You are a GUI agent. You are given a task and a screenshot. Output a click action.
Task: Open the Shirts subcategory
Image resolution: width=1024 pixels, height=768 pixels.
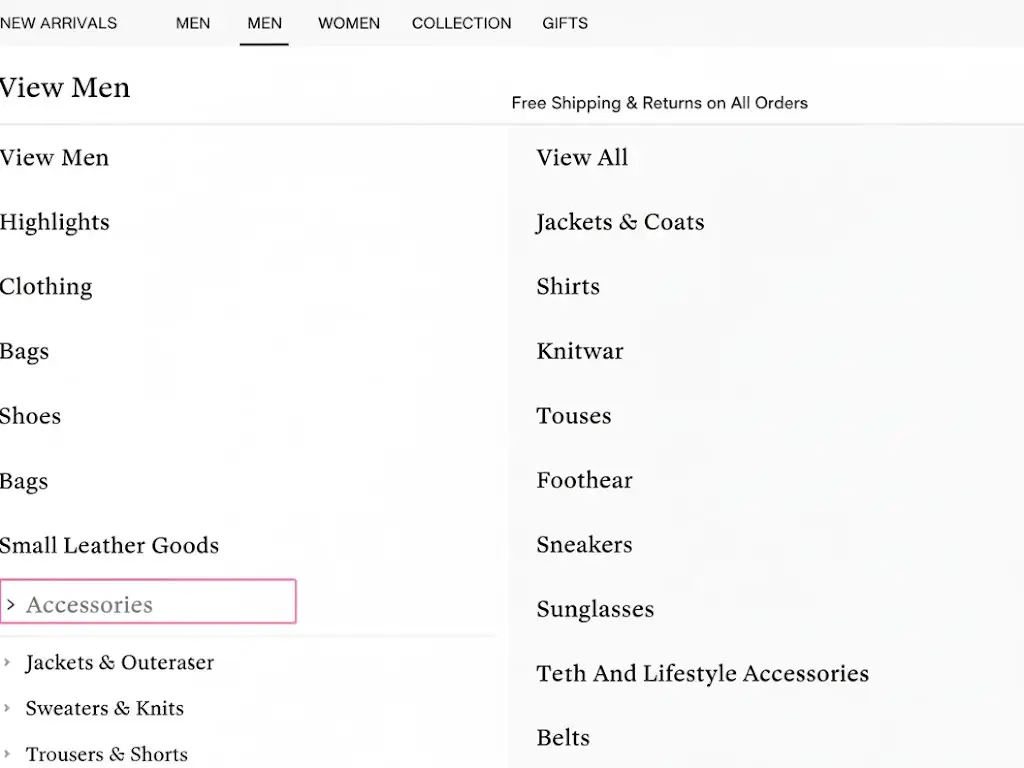click(x=568, y=287)
